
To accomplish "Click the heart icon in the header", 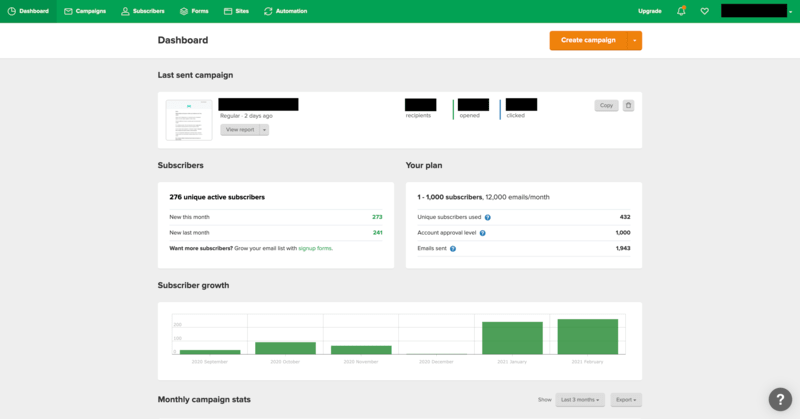I will click(x=705, y=11).
